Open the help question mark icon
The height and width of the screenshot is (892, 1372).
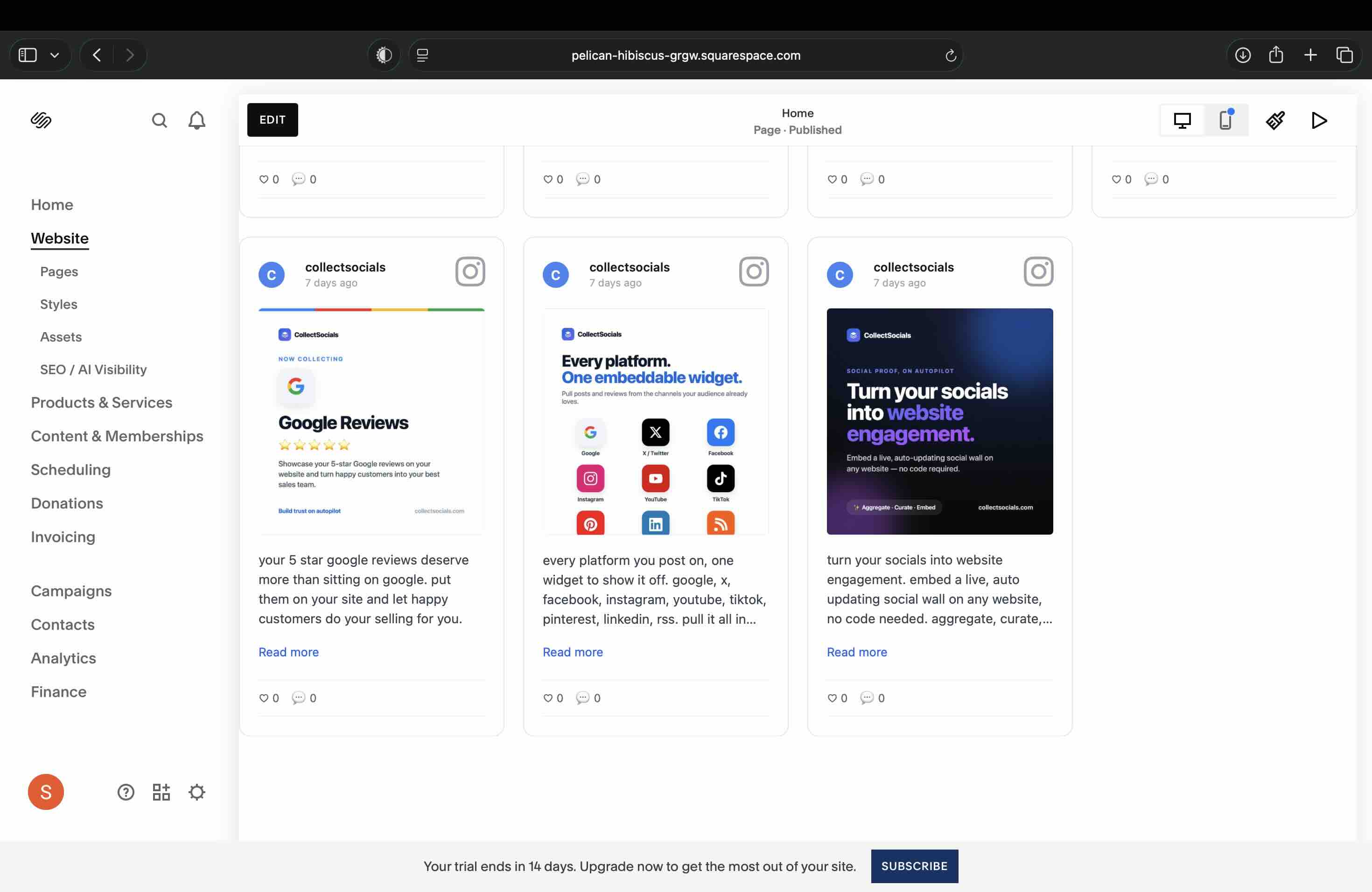coord(126,792)
